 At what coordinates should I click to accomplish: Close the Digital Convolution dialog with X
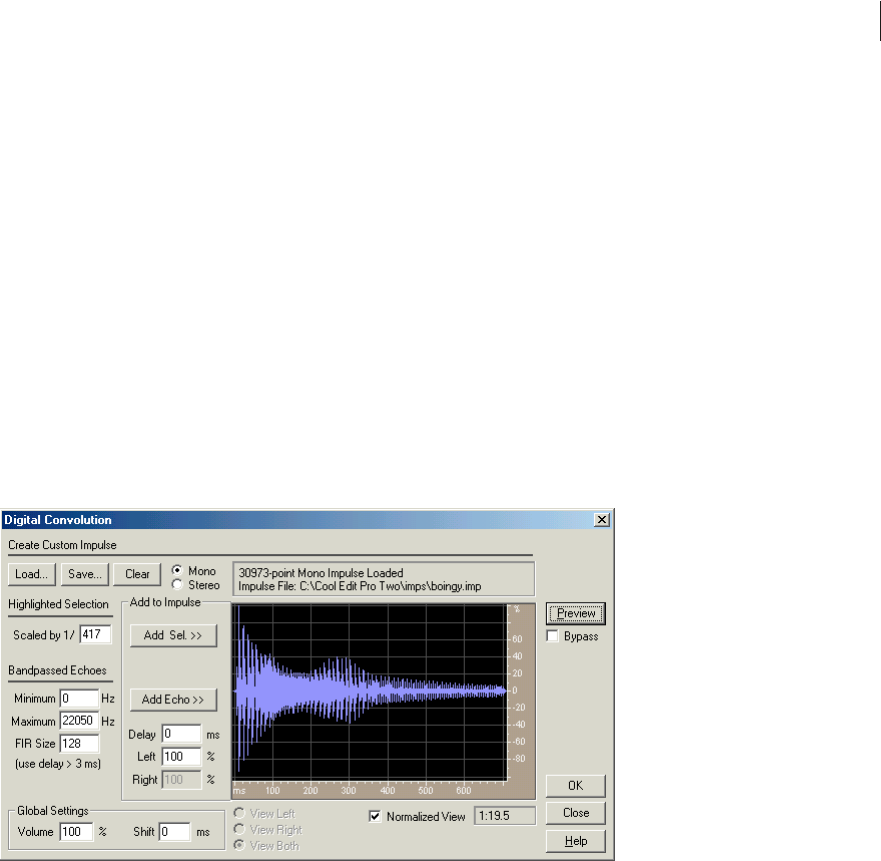(602, 520)
